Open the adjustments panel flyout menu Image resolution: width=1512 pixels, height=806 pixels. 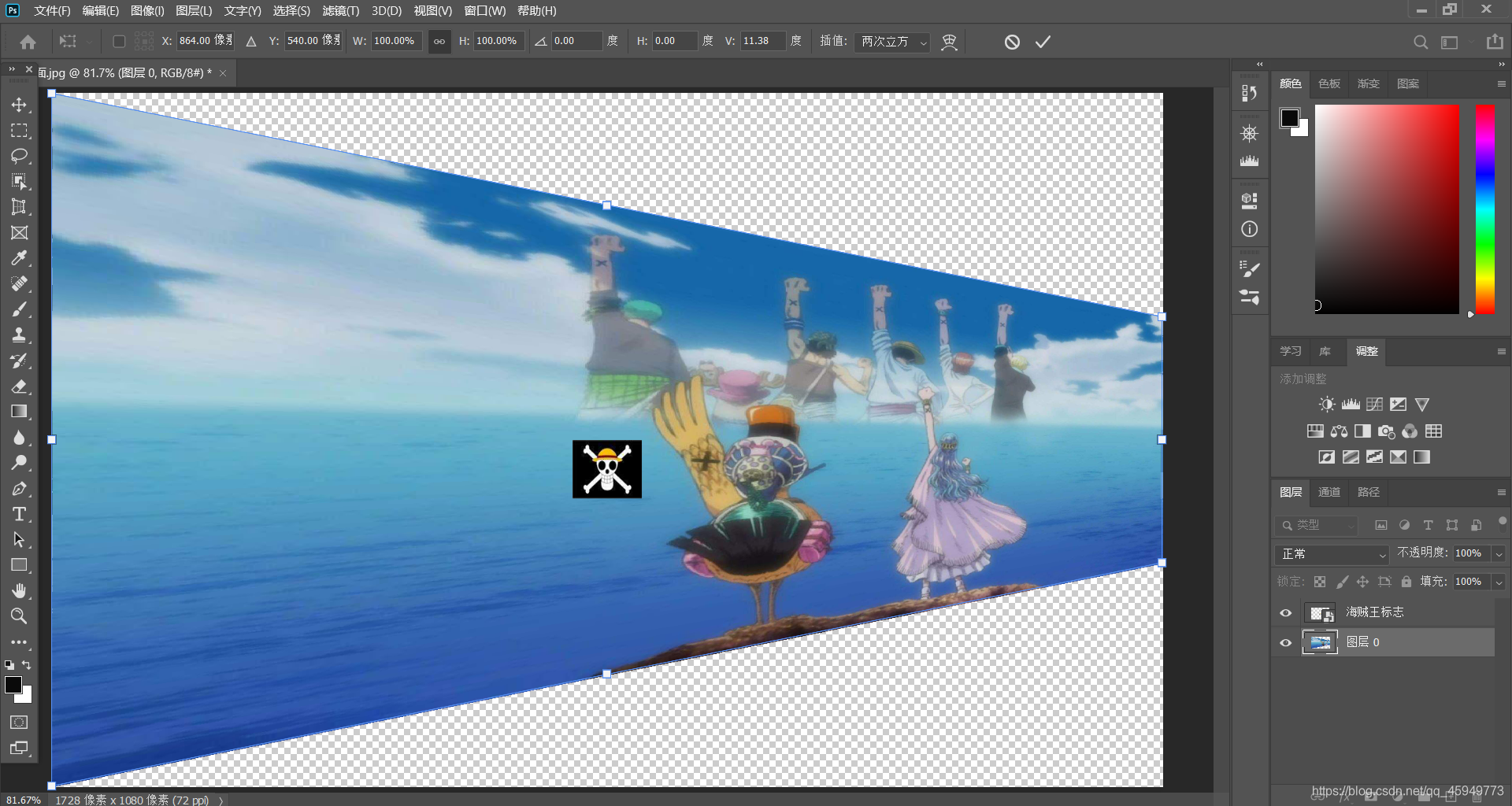[x=1501, y=351]
